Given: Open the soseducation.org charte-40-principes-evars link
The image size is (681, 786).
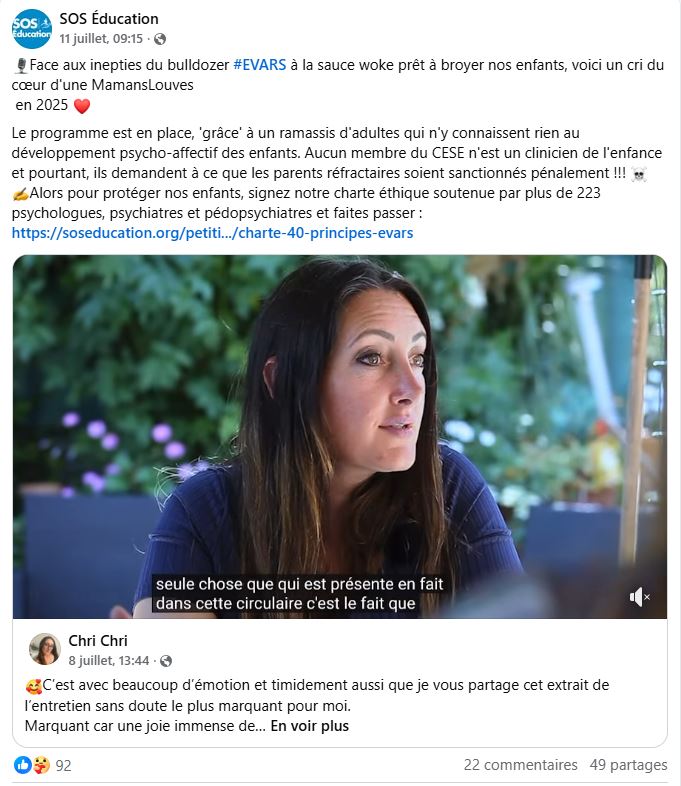Looking at the screenshot, I should coord(212,233).
